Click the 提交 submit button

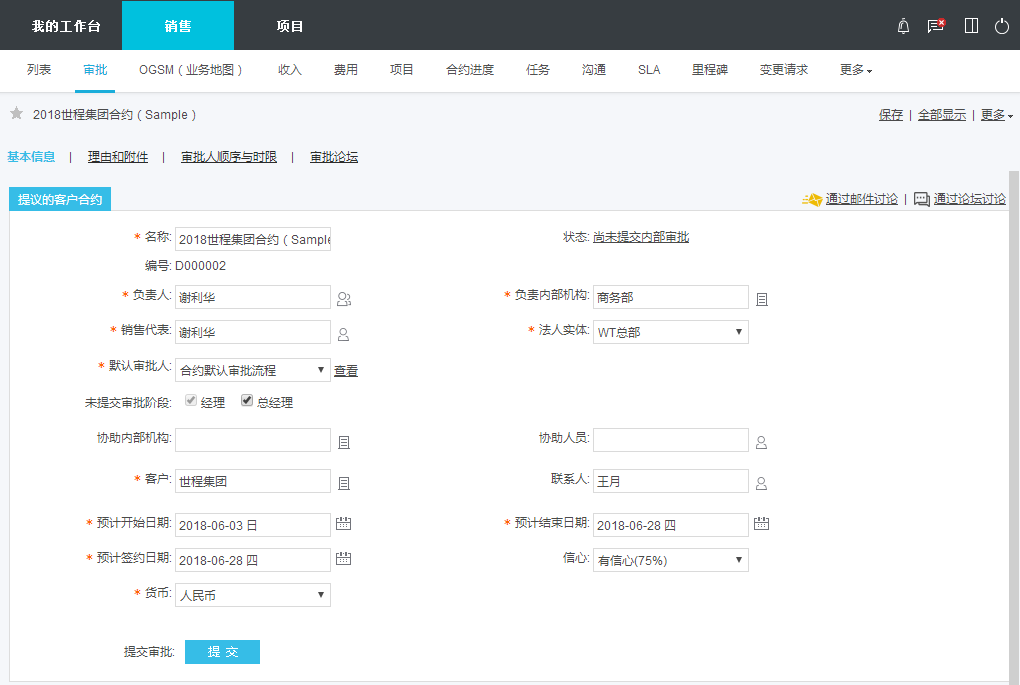[222, 652]
